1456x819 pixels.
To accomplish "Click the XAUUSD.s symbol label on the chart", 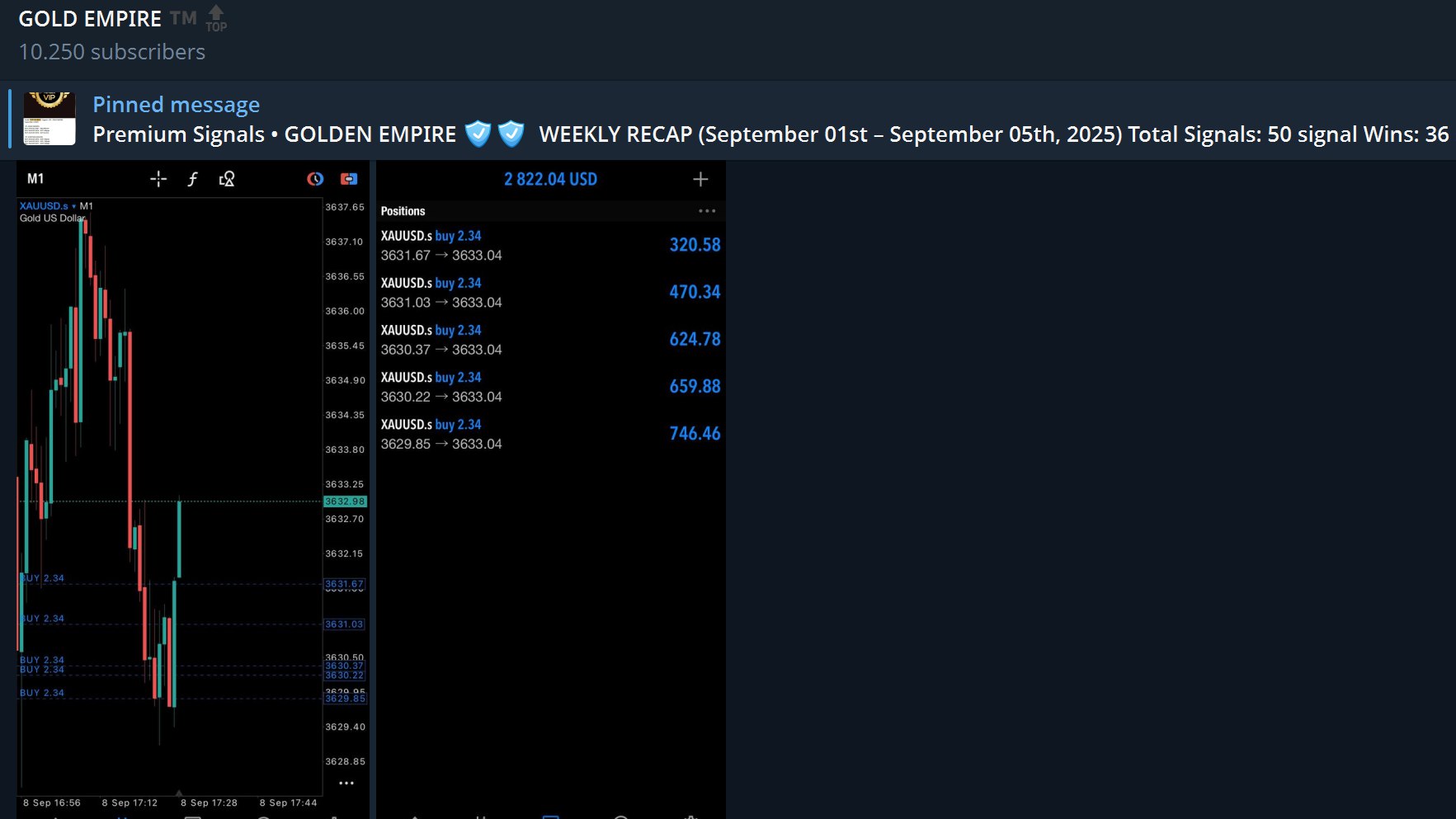I will (44, 206).
